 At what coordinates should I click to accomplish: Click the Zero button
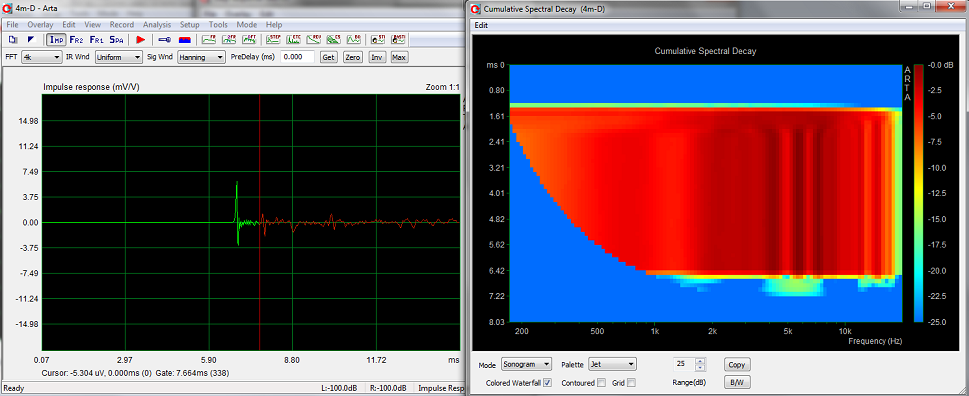click(x=352, y=57)
